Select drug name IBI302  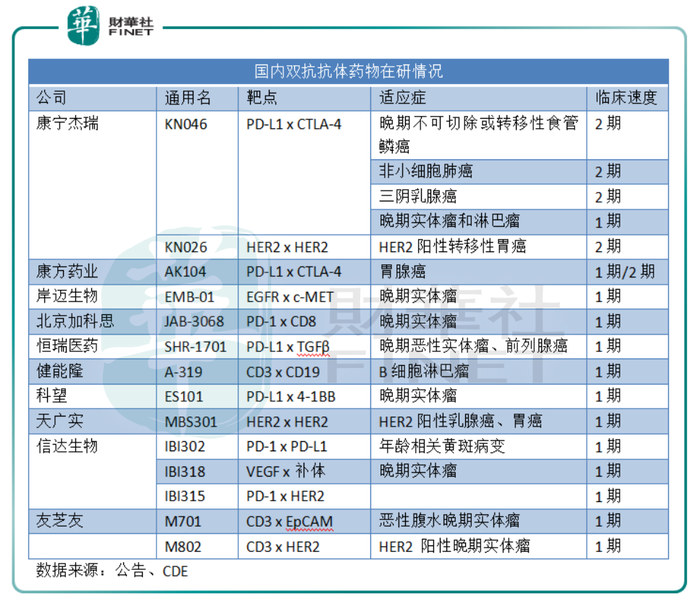[x=185, y=447]
